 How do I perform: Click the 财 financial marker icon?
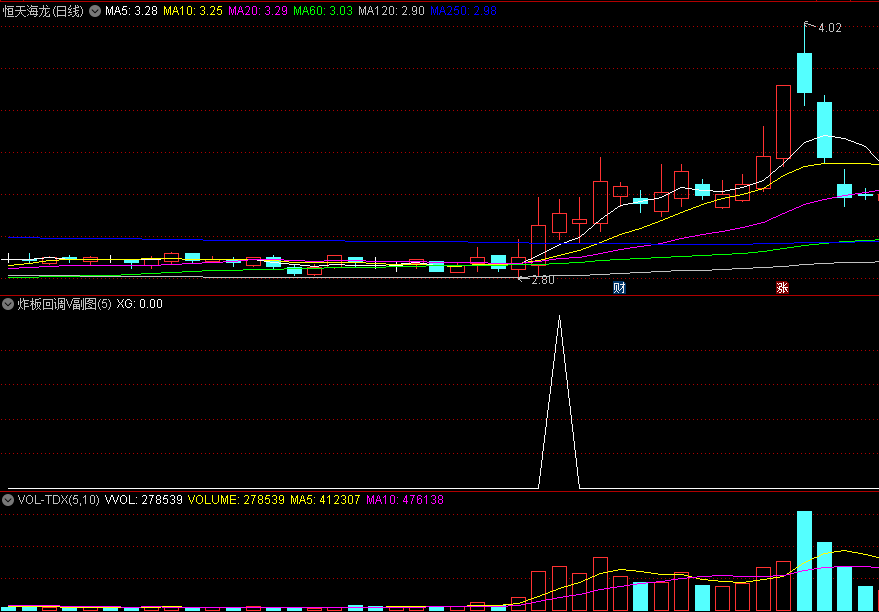click(x=619, y=288)
